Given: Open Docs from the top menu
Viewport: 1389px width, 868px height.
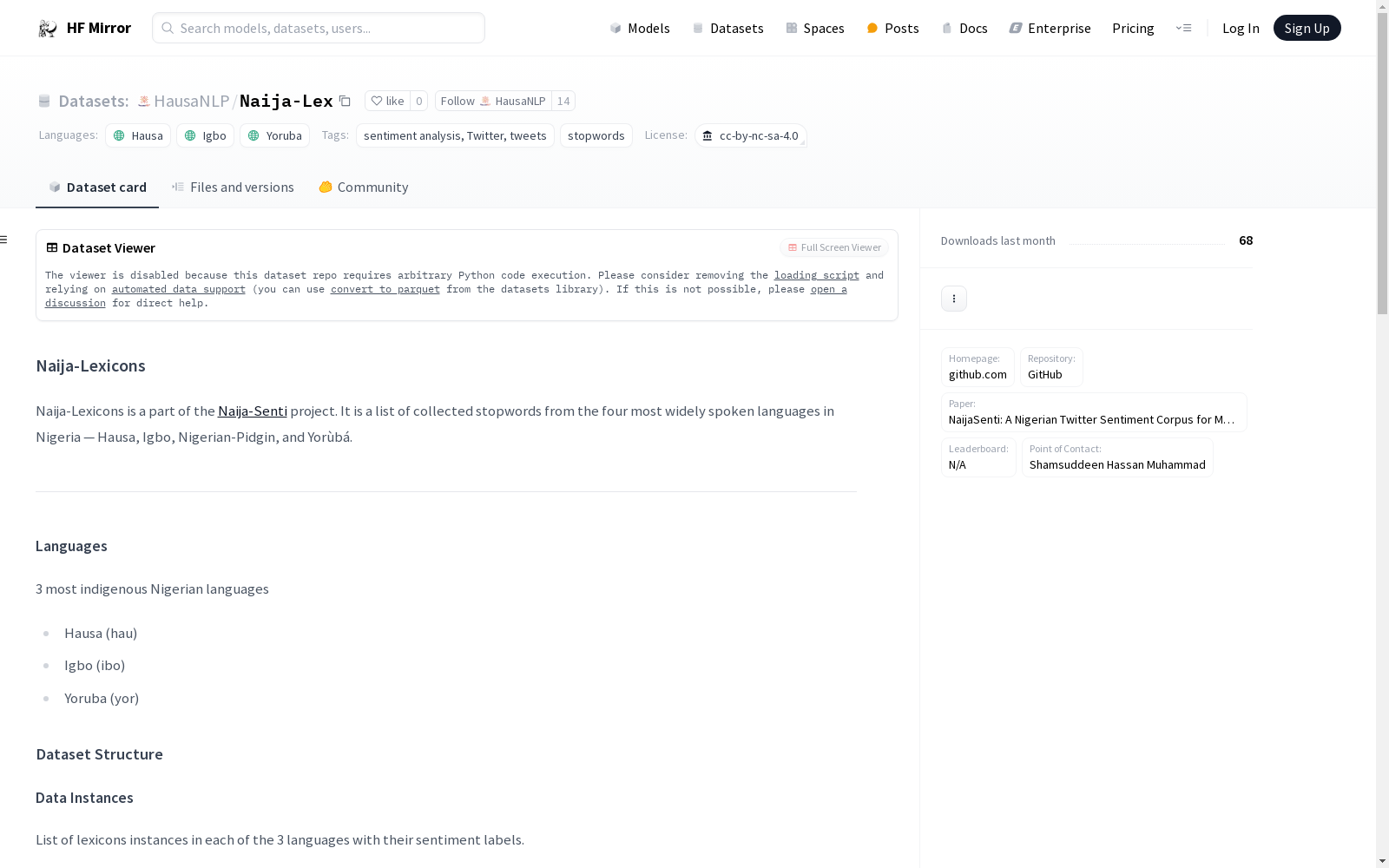Looking at the screenshot, I should click(x=964, y=28).
